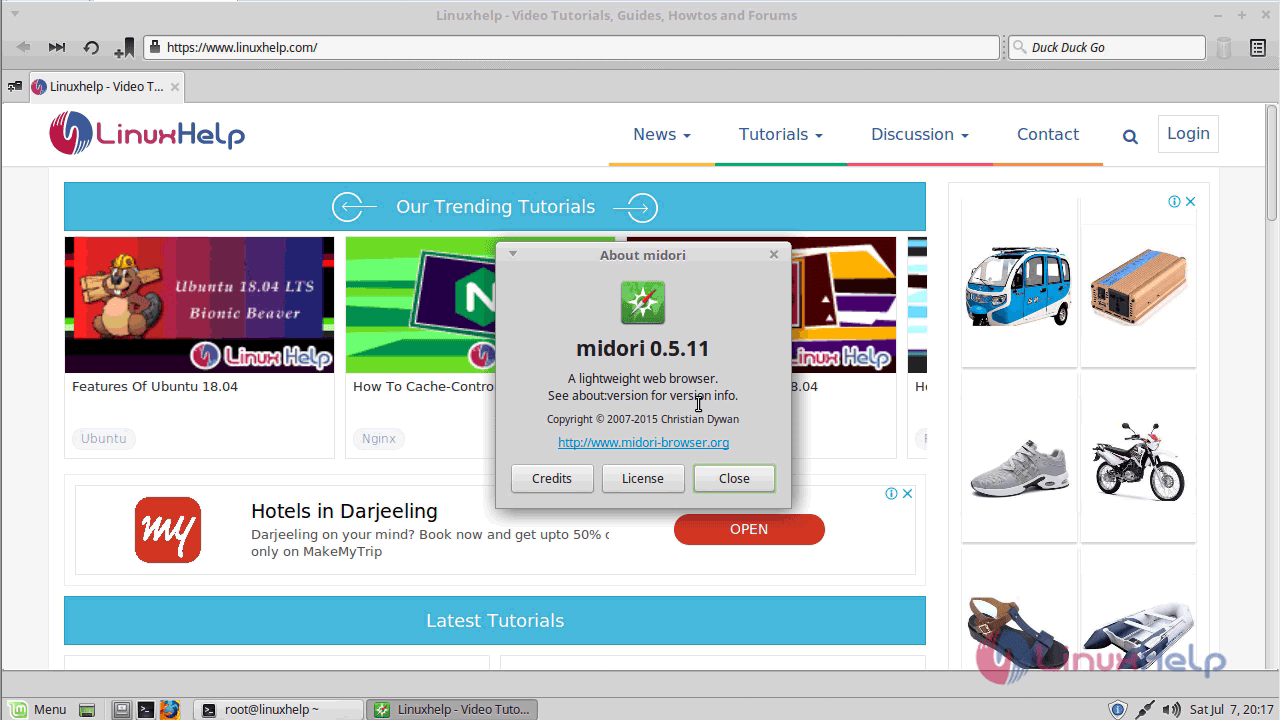Open the network tray icon

click(1146, 710)
